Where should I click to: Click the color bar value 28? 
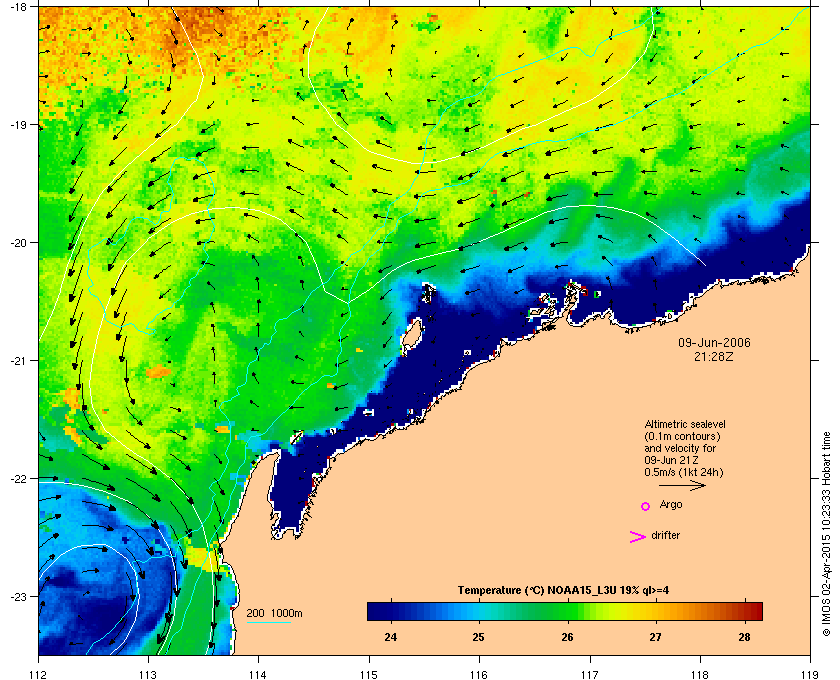pos(744,637)
